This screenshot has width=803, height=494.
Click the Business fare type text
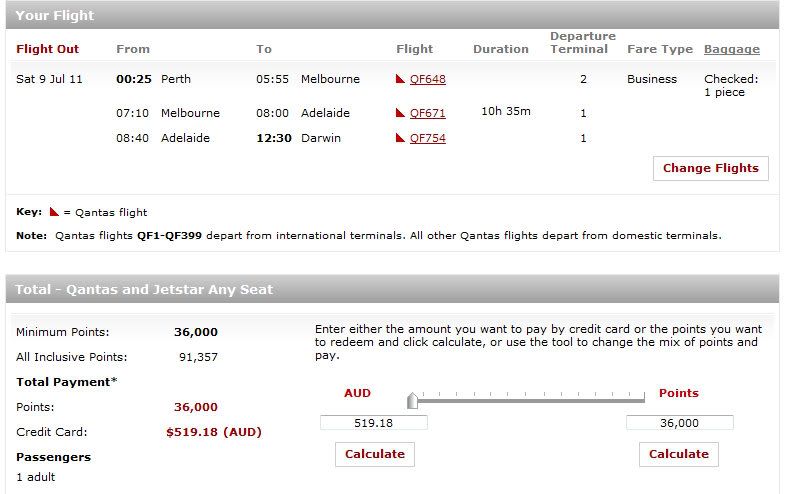point(652,79)
